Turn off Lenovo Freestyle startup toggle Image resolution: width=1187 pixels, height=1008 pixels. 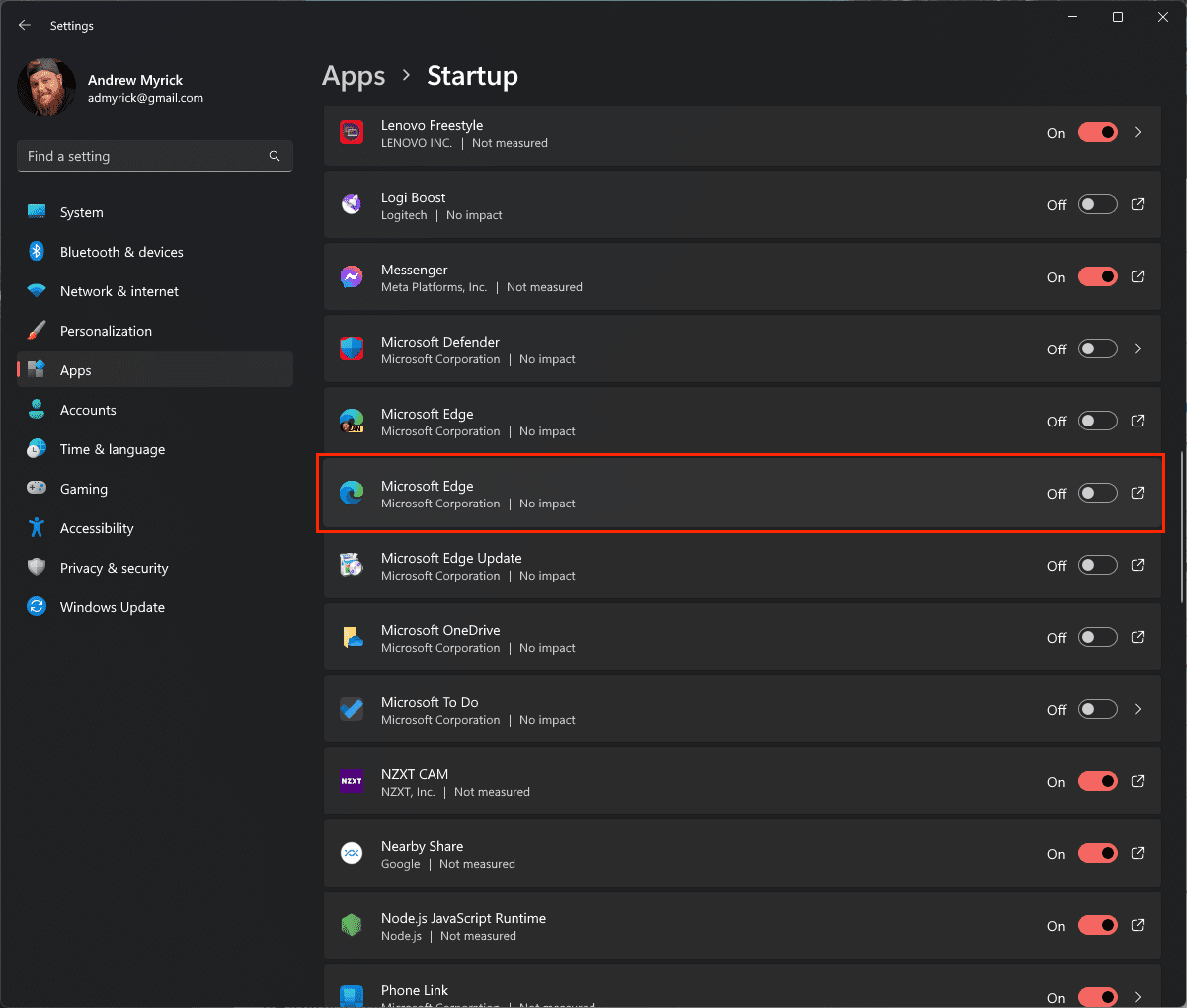1098,132
